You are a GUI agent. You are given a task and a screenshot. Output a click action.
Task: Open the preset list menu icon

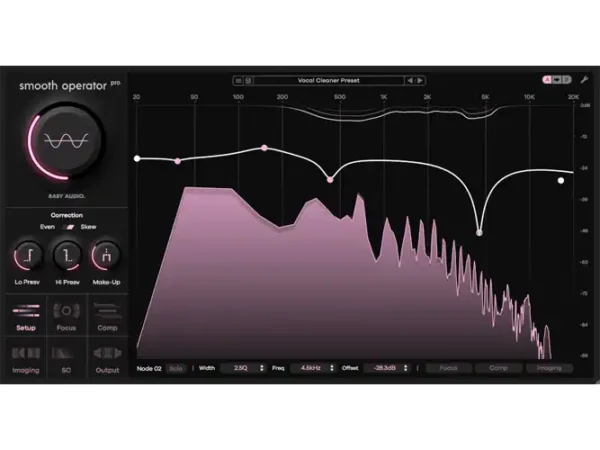238,81
